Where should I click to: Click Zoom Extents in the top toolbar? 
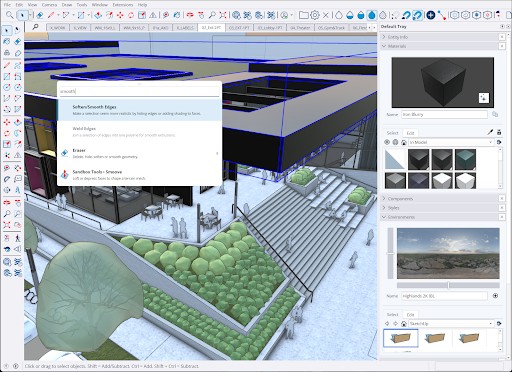pyautogui.click(x=223, y=15)
